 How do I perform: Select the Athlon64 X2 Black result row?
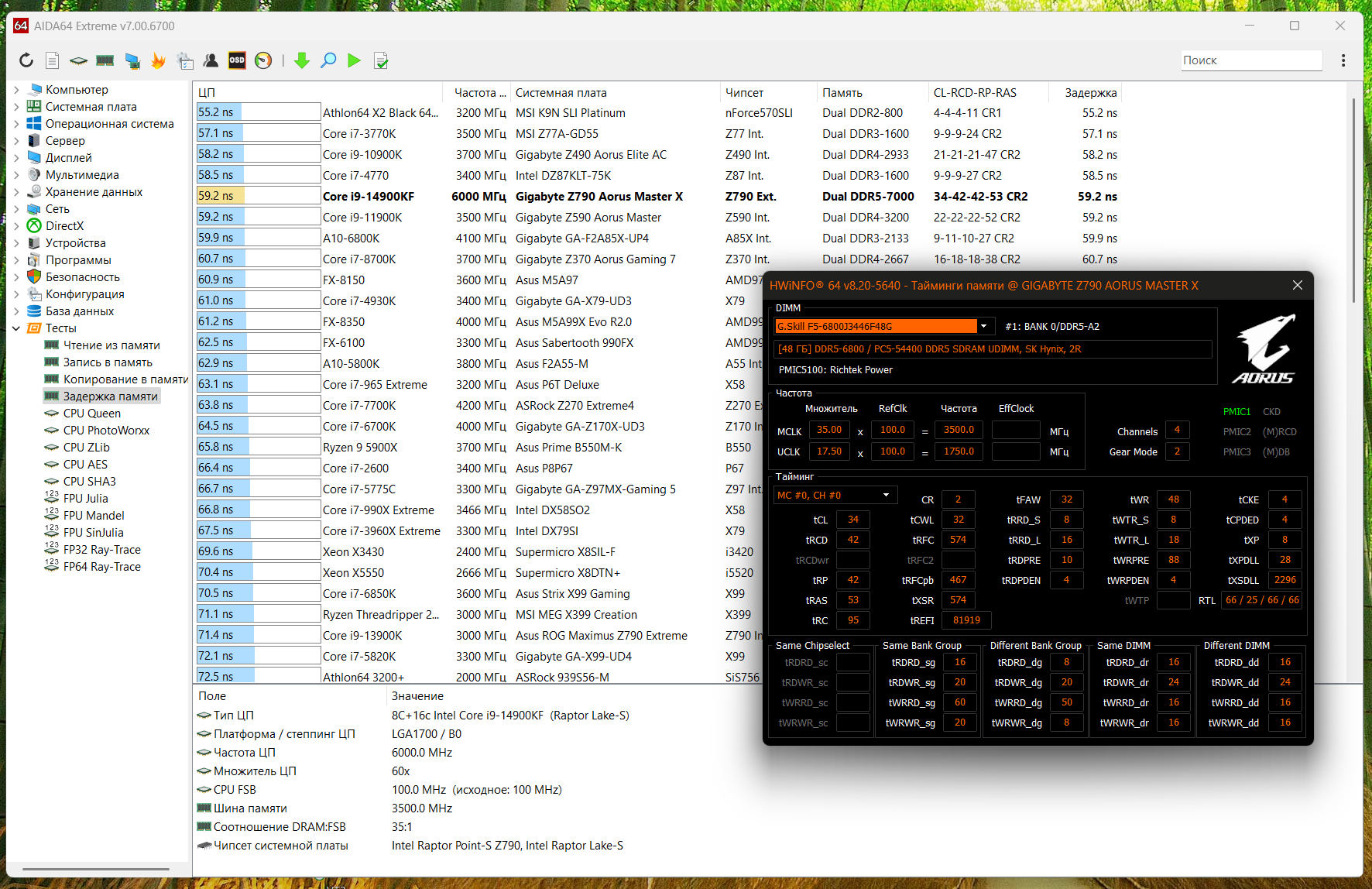tap(658, 113)
